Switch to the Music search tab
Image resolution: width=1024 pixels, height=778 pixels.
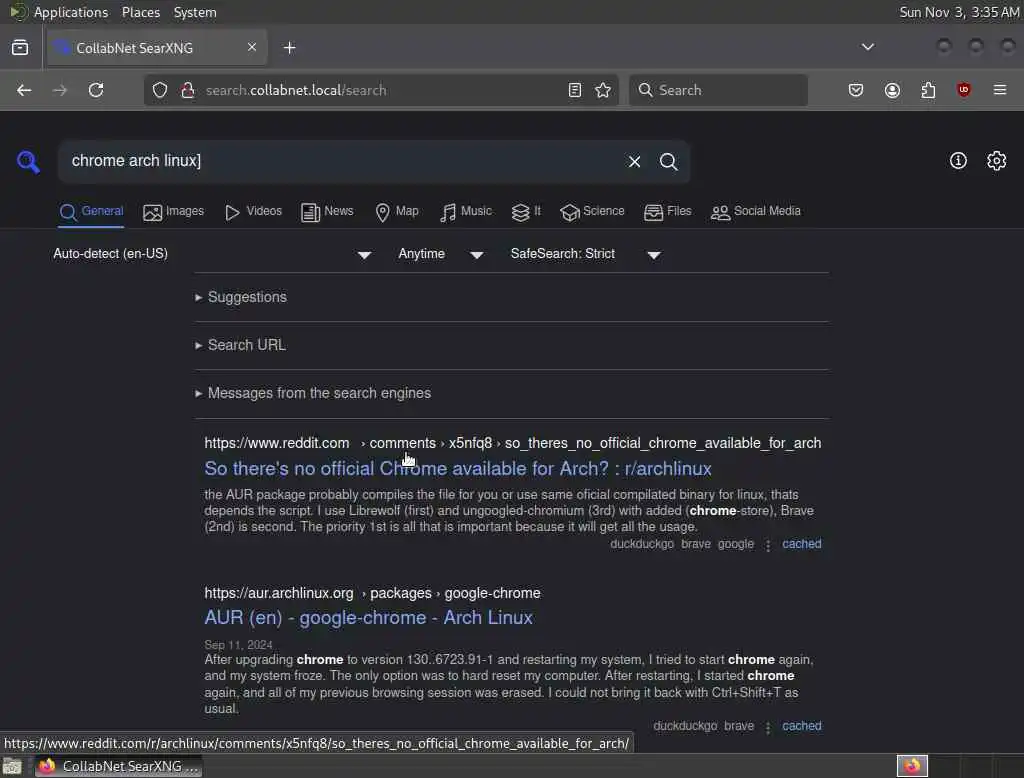[x=466, y=212]
